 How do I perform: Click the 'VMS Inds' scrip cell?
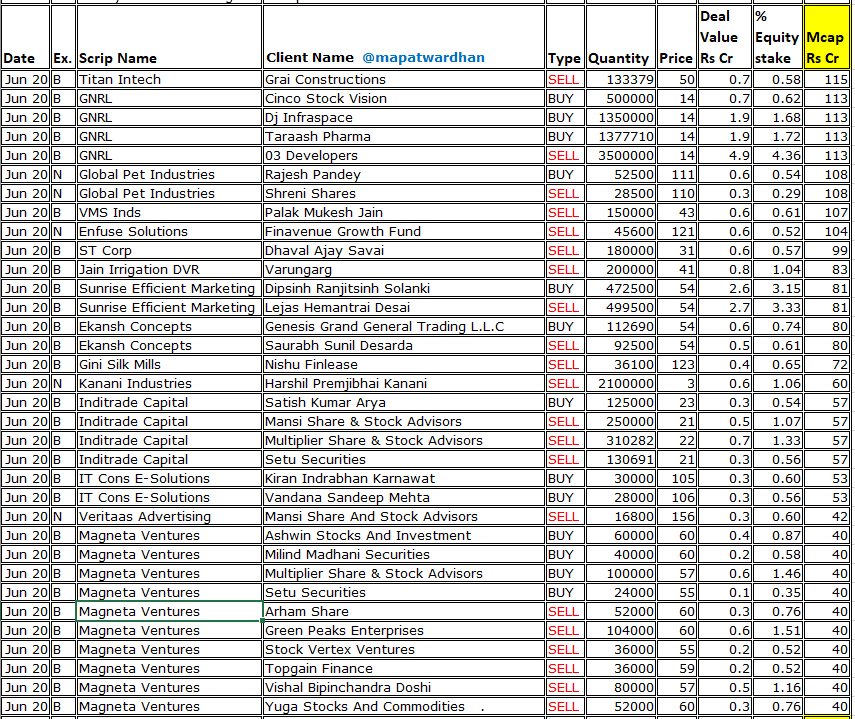(169, 213)
